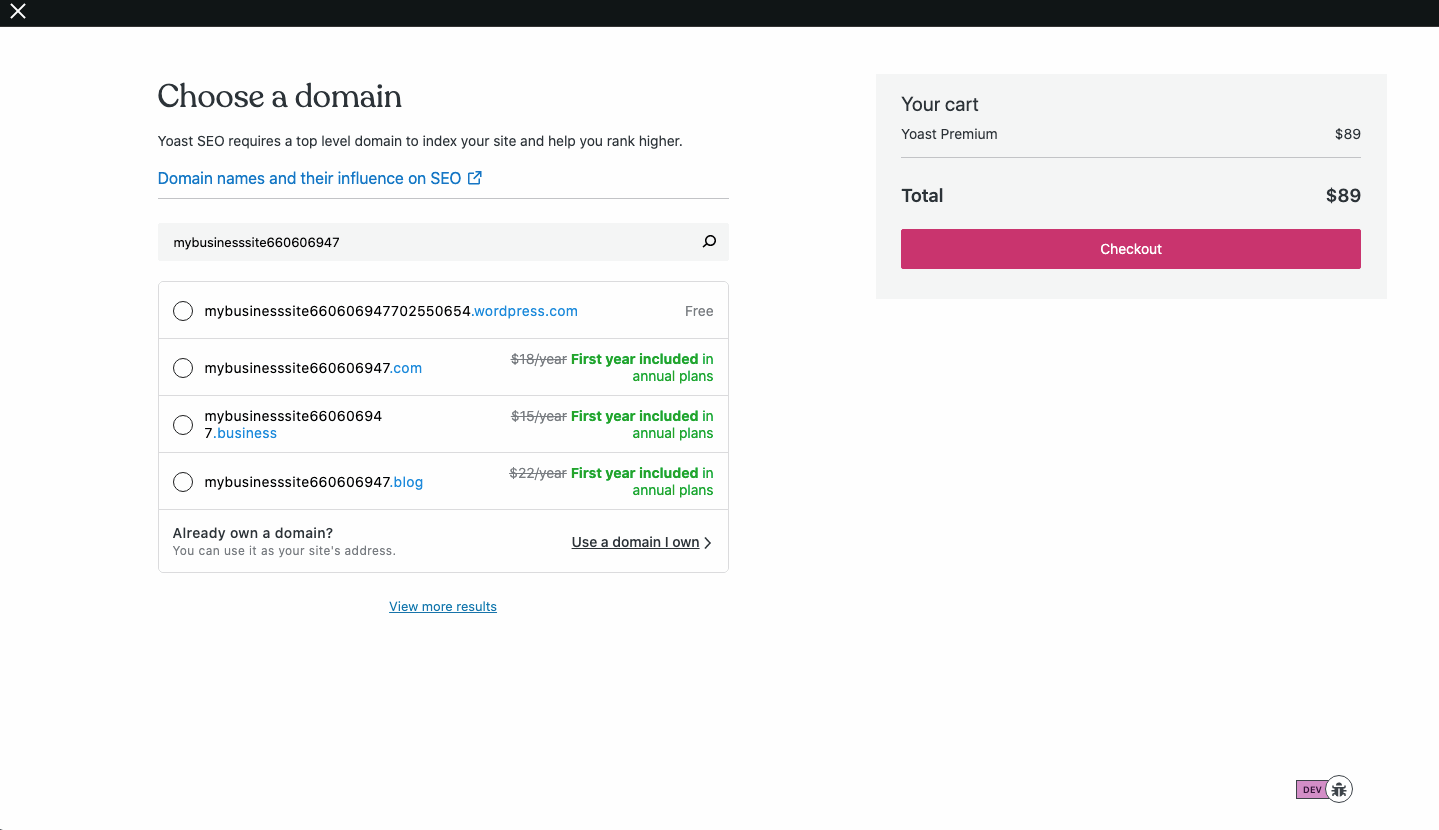The width and height of the screenshot is (1439, 830).
Task: Open the bug report debug icon
Action: 1339,789
